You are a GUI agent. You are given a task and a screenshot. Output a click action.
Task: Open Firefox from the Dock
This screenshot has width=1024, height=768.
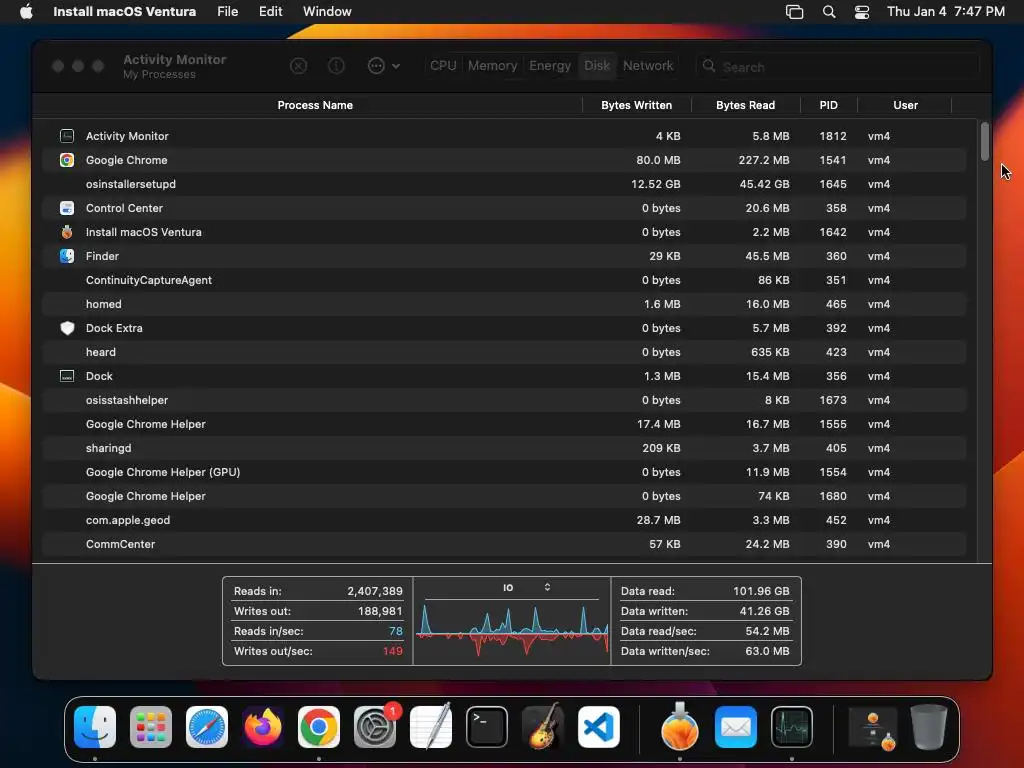click(263, 727)
